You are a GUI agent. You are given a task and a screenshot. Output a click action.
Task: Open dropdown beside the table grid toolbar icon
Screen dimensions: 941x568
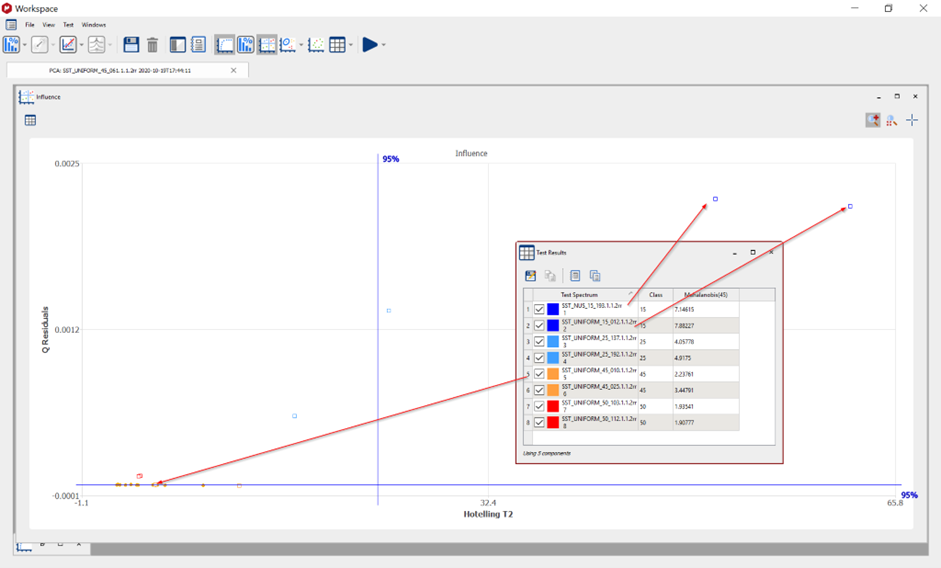[351, 45]
